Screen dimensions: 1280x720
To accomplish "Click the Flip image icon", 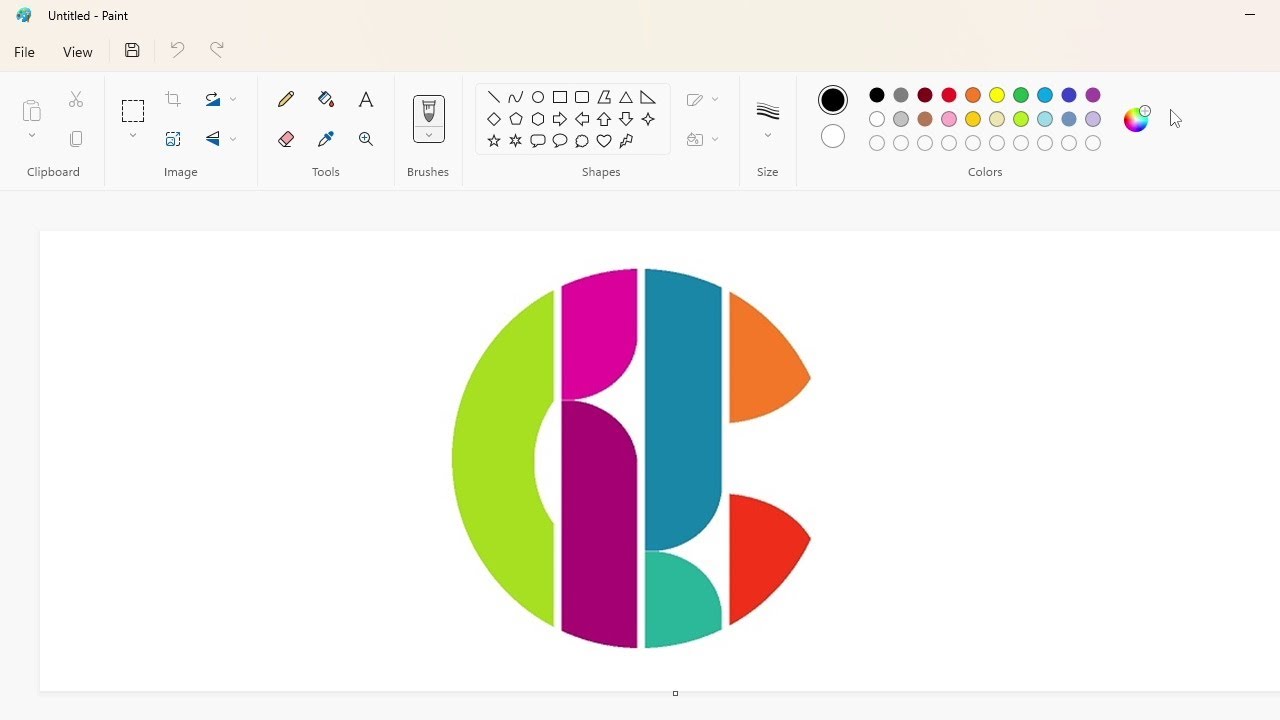I will pyautogui.click(x=213, y=139).
